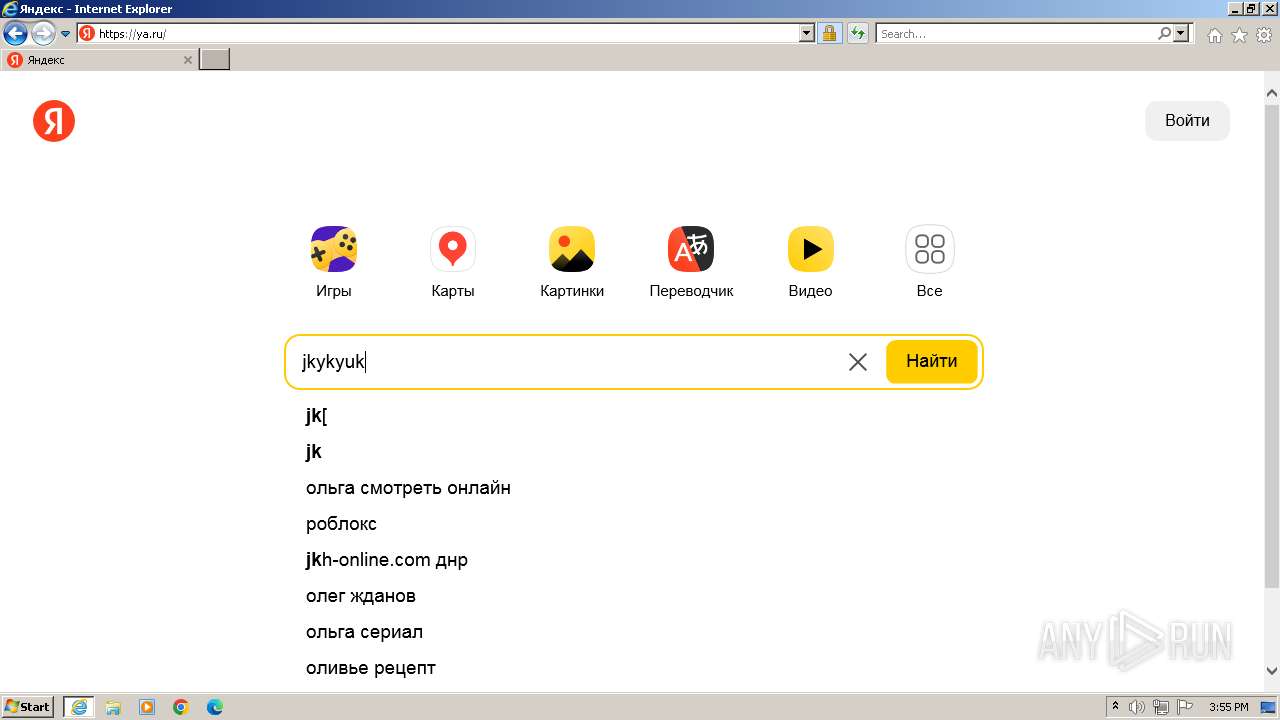The width and height of the screenshot is (1280, 720).
Task: Open the IE Tools gear icon
Action: [x=1264, y=35]
